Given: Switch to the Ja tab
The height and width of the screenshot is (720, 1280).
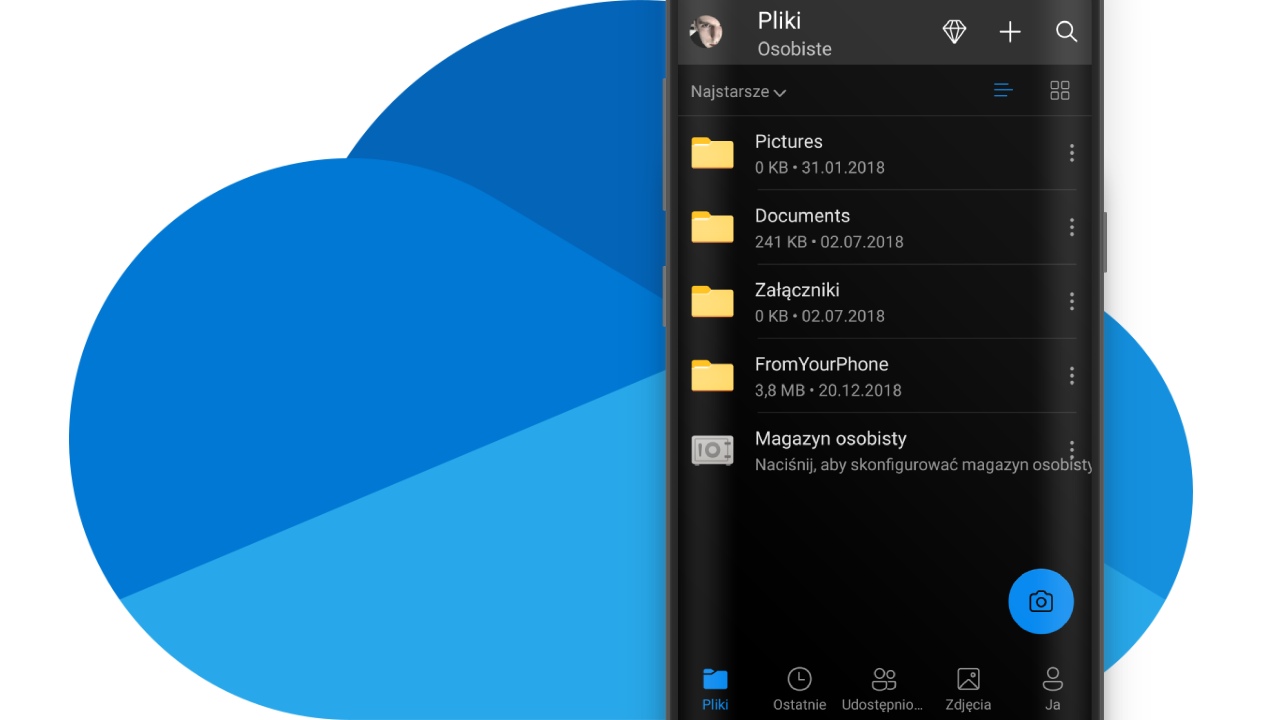Looking at the screenshot, I should pos(1052,689).
